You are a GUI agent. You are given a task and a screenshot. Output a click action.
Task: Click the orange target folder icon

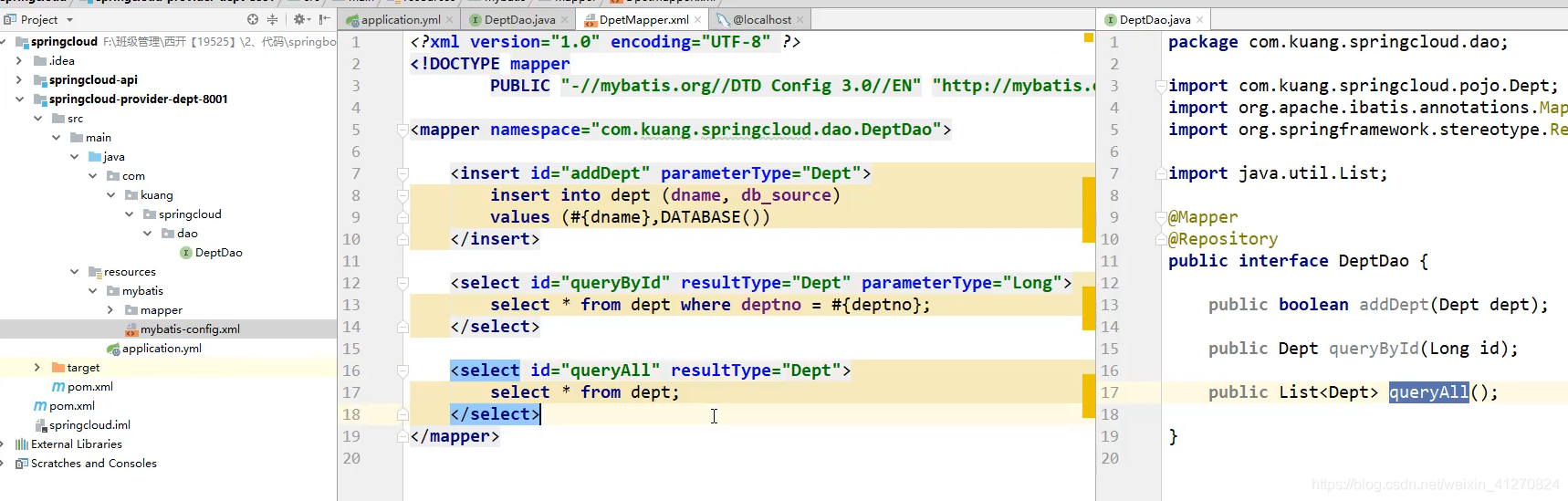pos(58,368)
